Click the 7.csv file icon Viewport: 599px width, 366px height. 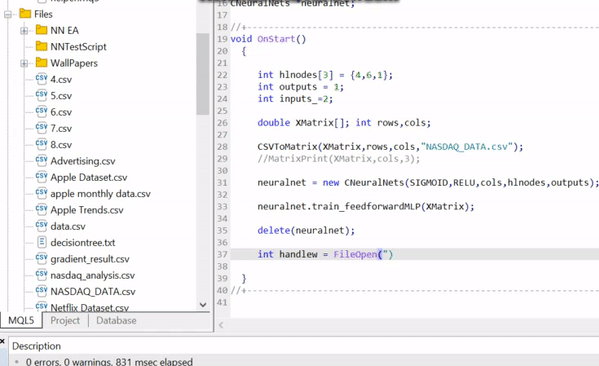(x=41, y=128)
